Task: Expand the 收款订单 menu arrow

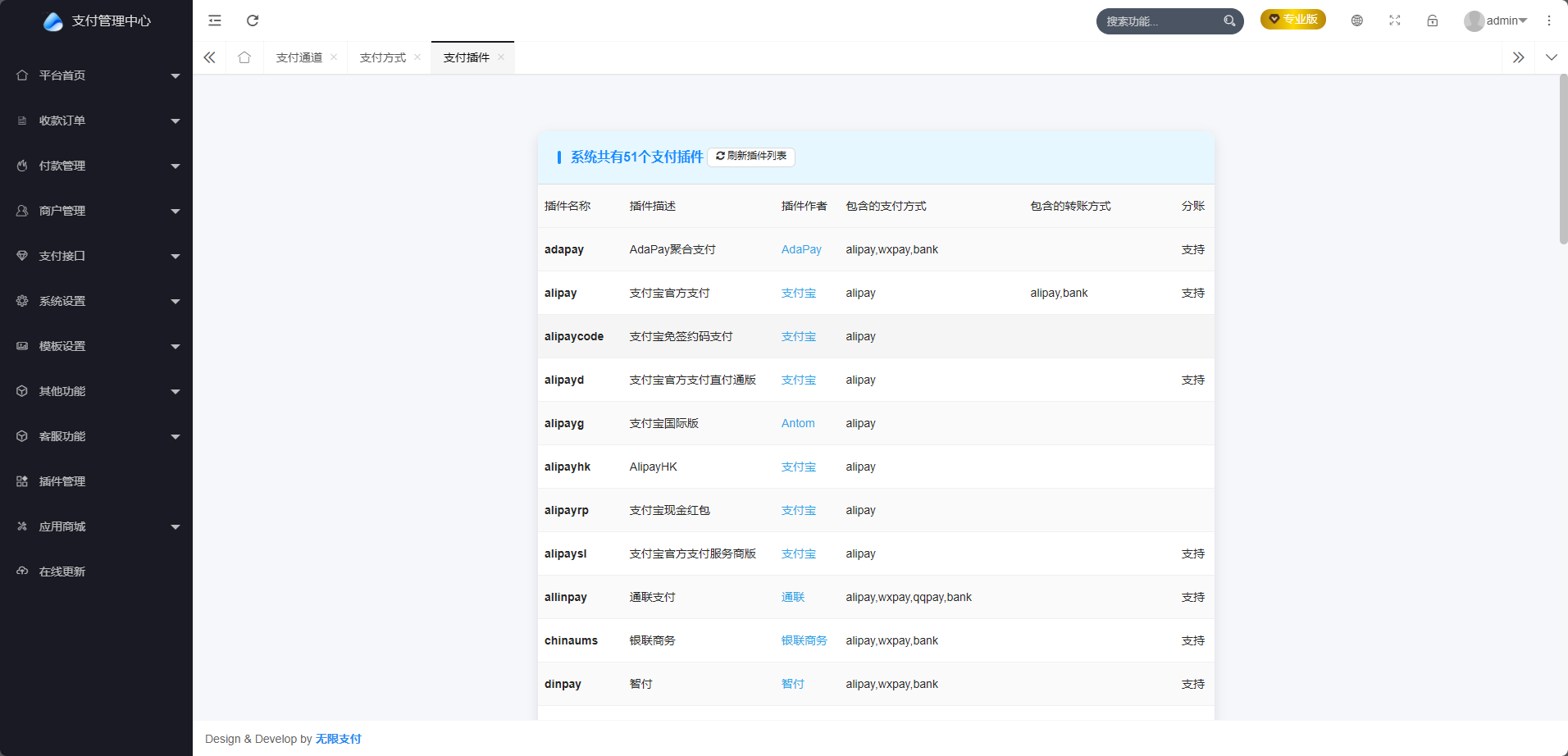Action: pos(175,121)
